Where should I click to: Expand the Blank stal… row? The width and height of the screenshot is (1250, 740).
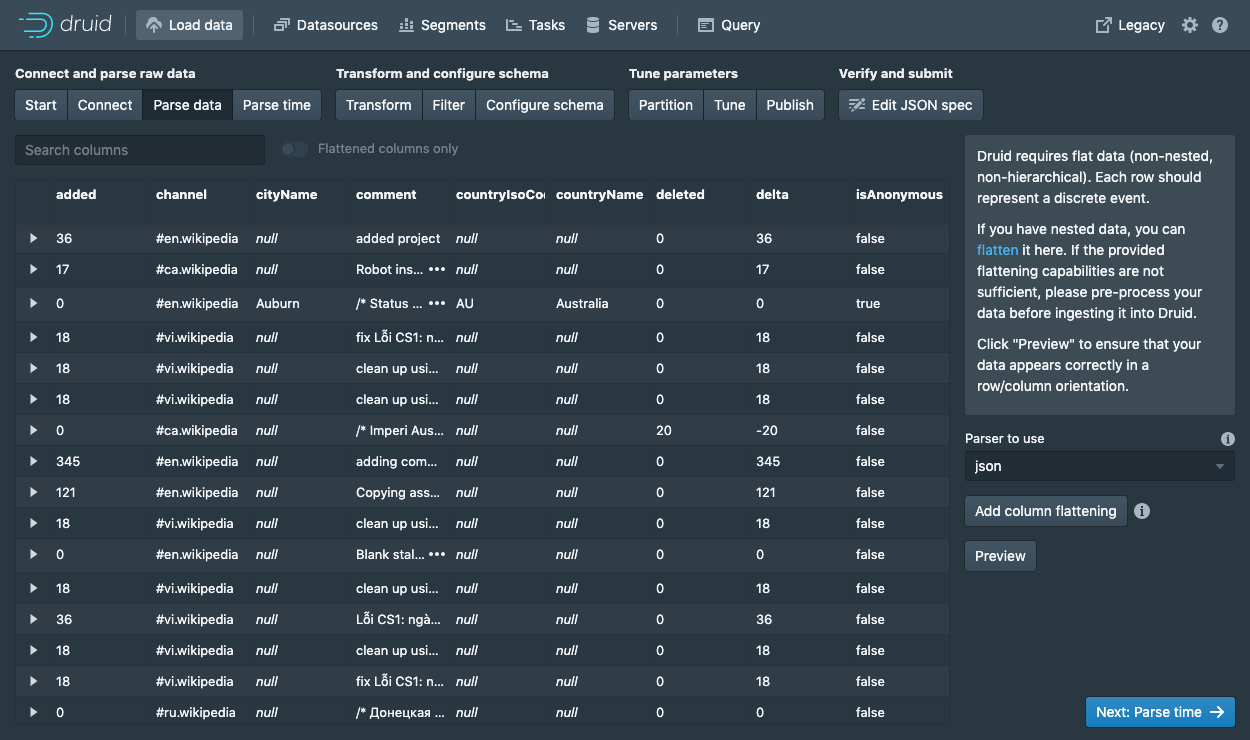coord(33,555)
